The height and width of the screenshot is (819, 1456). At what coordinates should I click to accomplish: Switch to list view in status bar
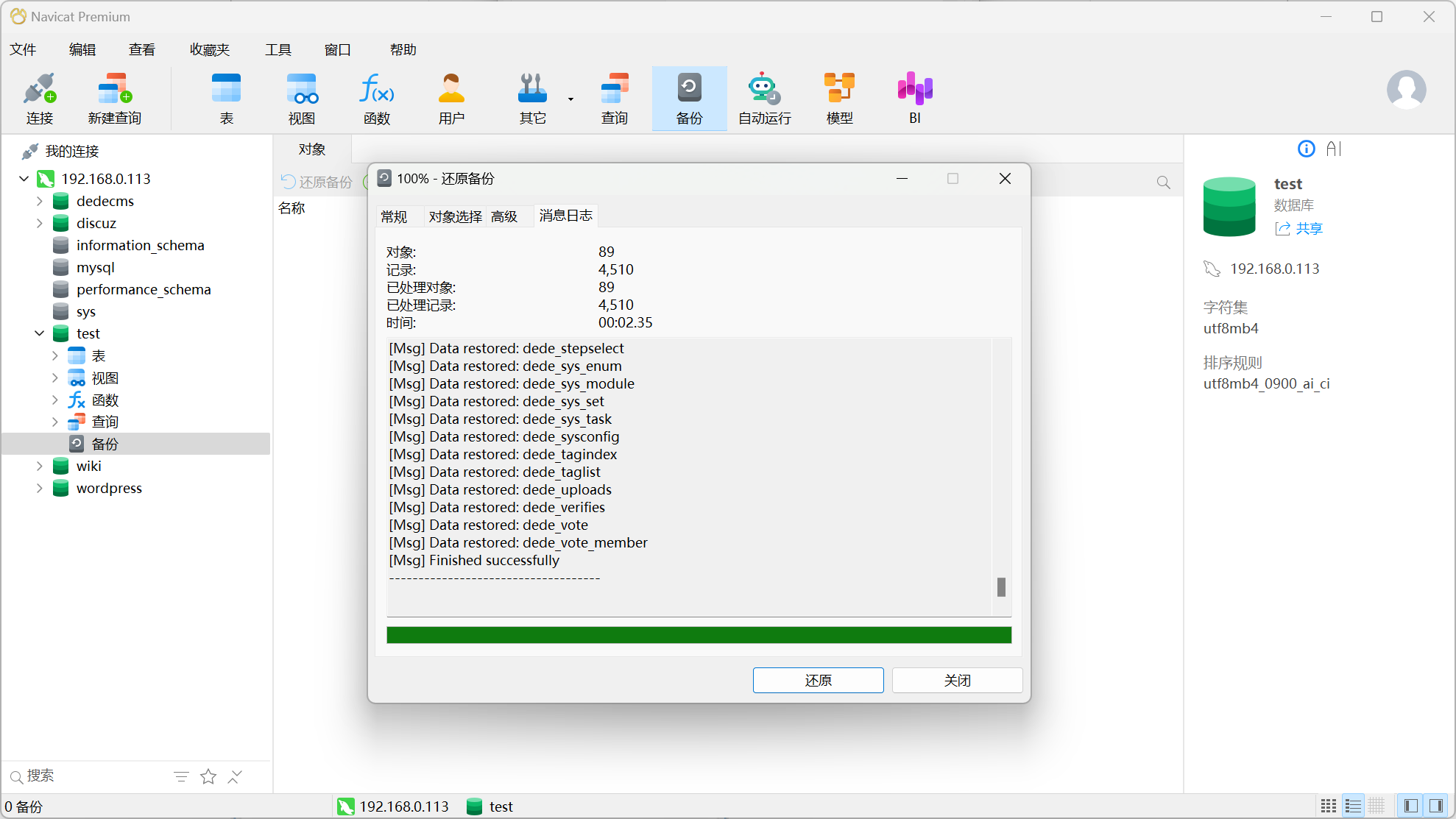pos(1353,806)
